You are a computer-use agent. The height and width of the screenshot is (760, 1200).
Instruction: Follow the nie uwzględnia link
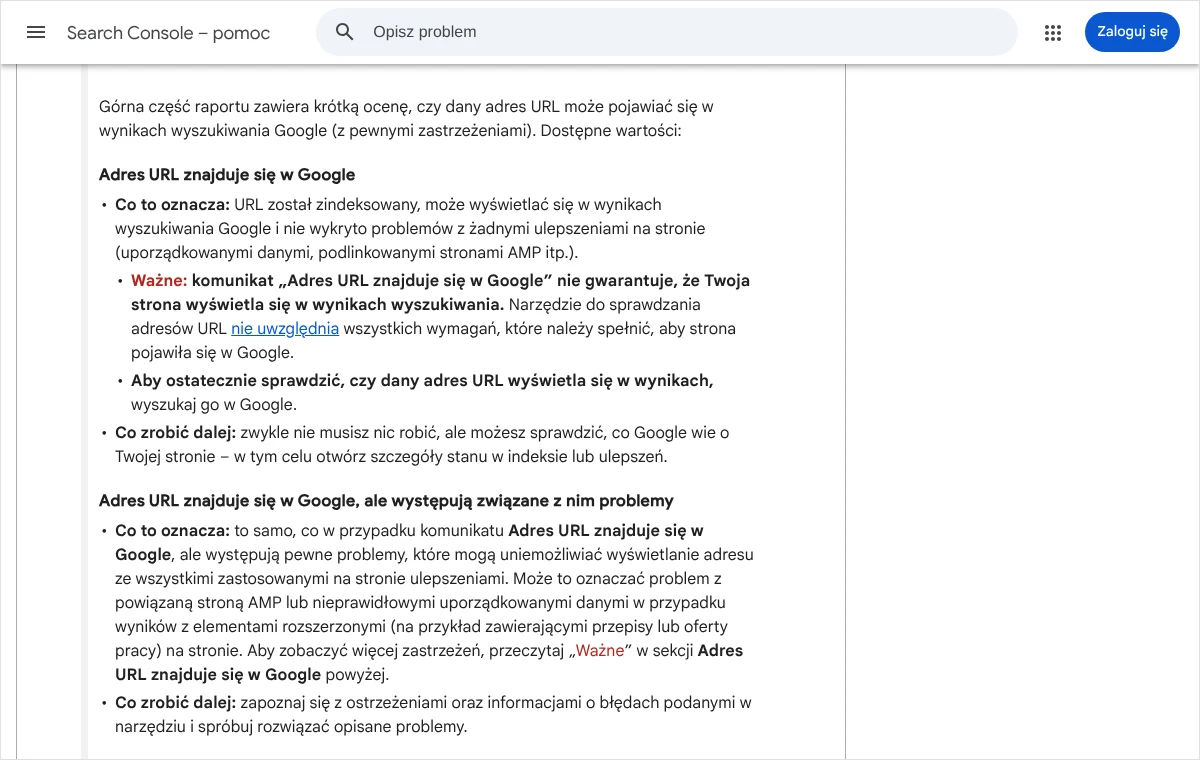(285, 329)
